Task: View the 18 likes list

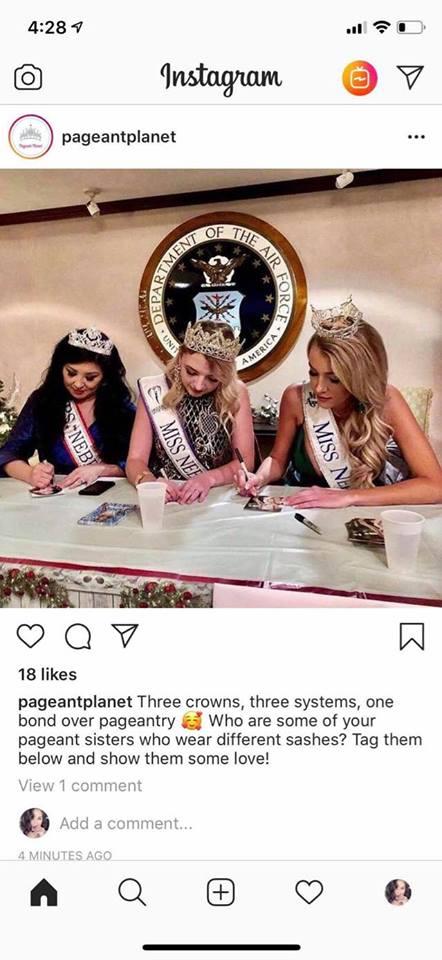Action: point(48,675)
